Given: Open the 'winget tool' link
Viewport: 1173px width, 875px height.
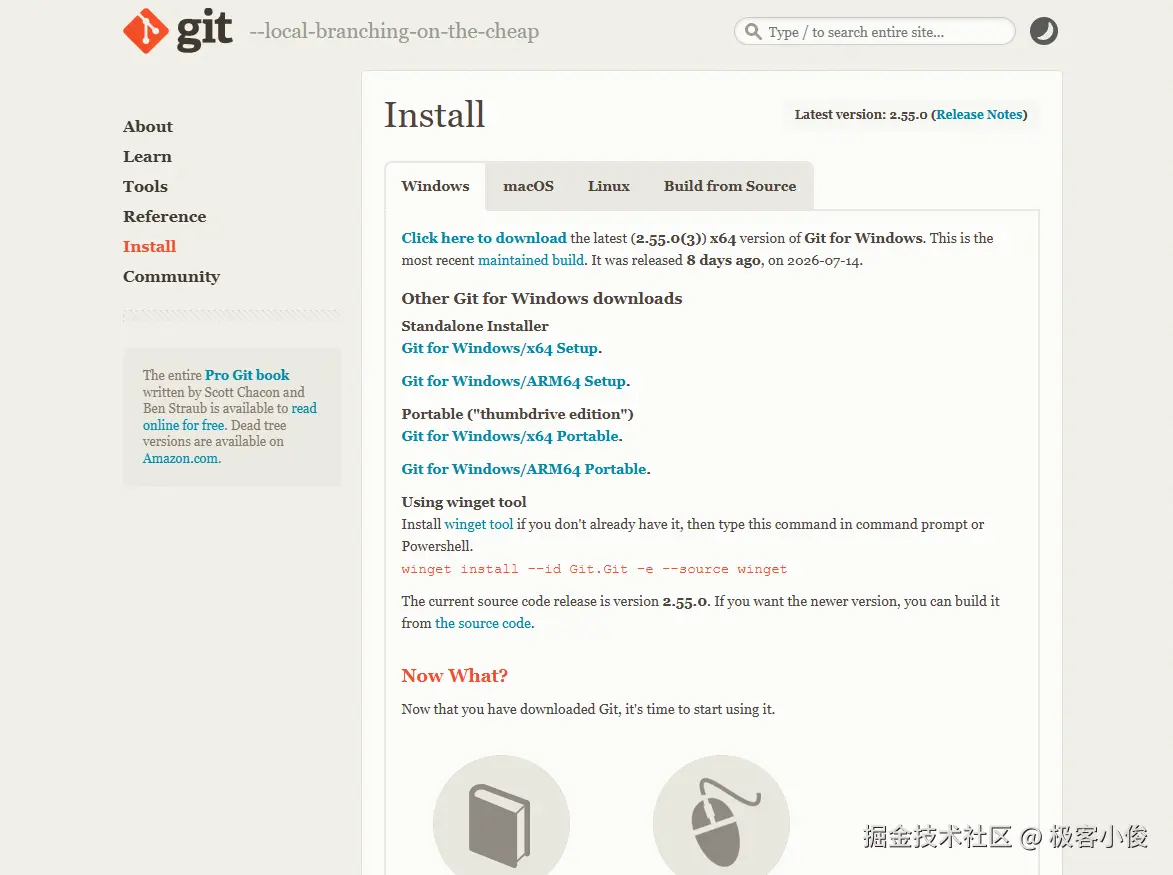Looking at the screenshot, I should (479, 524).
